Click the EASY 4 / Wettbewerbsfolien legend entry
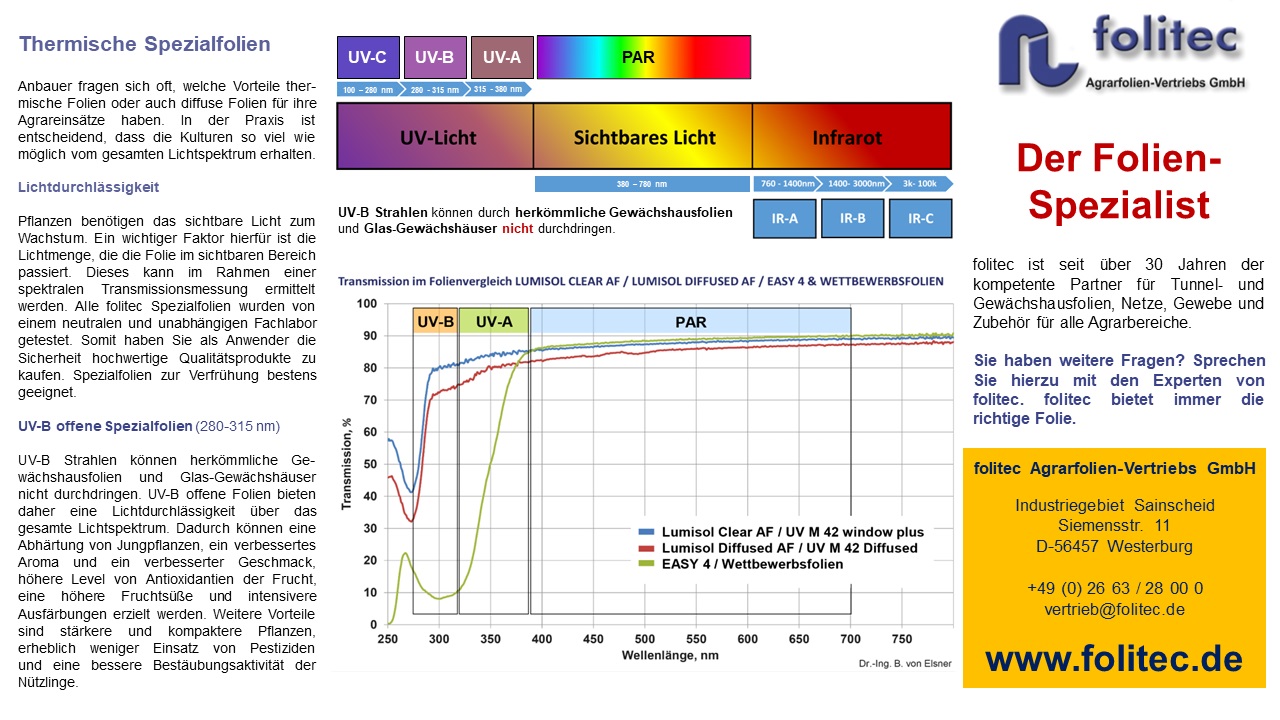This screenshot has width=1280, height=720. pos(740,564)
